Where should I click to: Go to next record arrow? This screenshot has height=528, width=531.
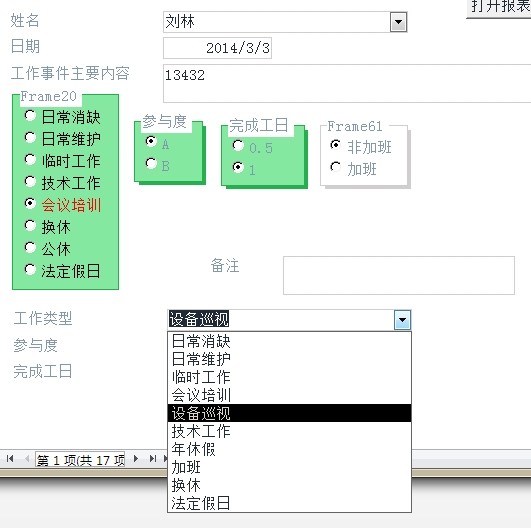(136, 459)
